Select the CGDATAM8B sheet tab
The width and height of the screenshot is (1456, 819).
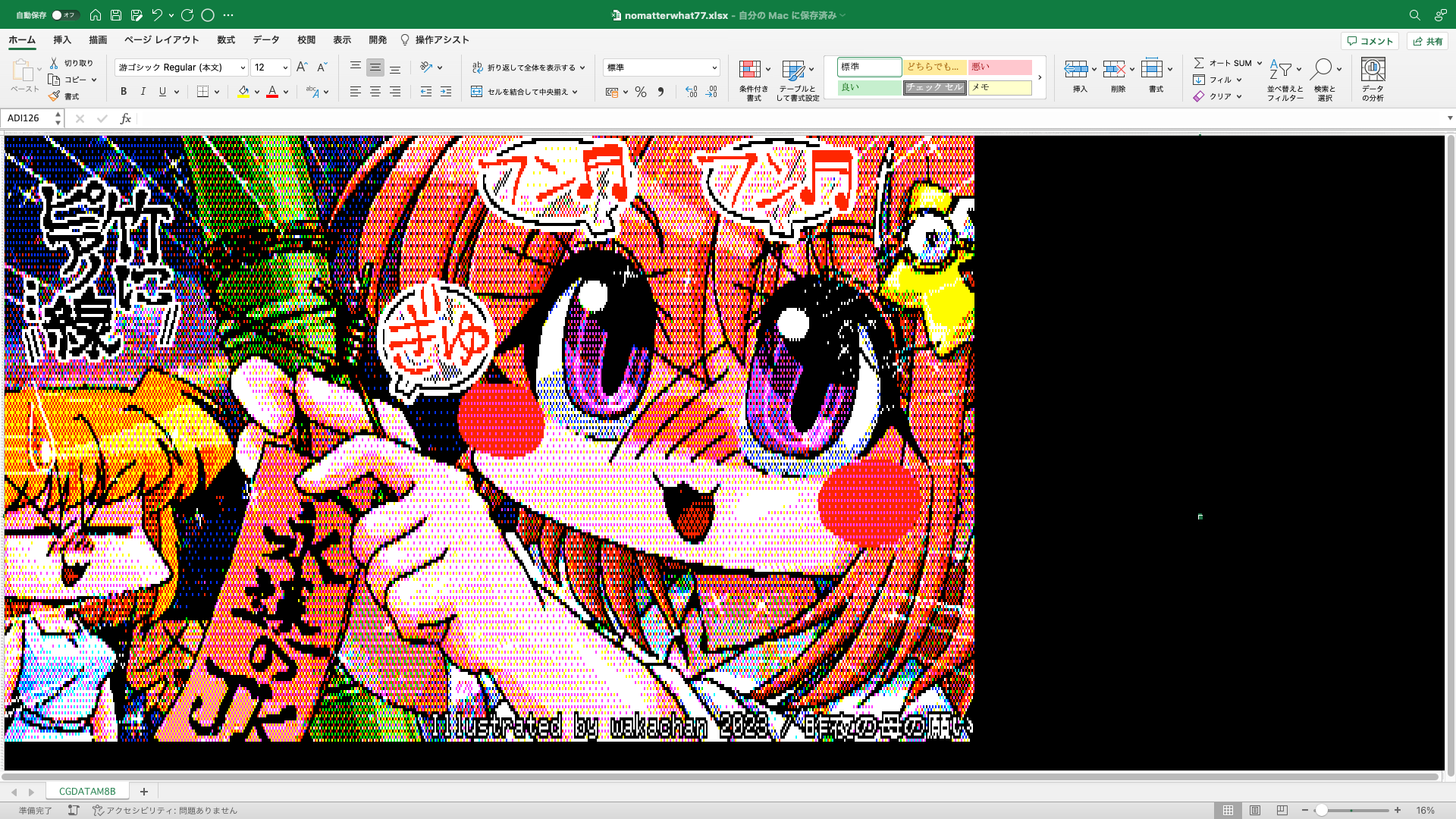click(87, 791)
